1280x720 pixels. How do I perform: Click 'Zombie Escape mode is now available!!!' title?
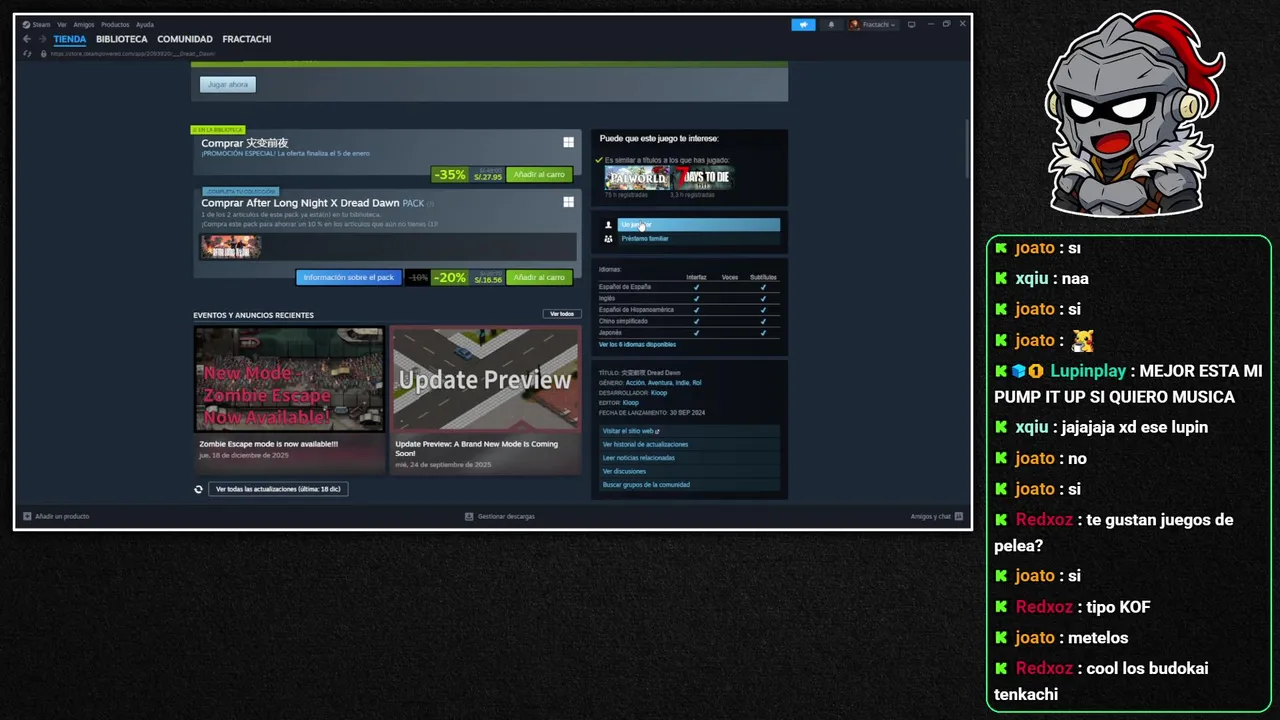click(x=269, y=444)
